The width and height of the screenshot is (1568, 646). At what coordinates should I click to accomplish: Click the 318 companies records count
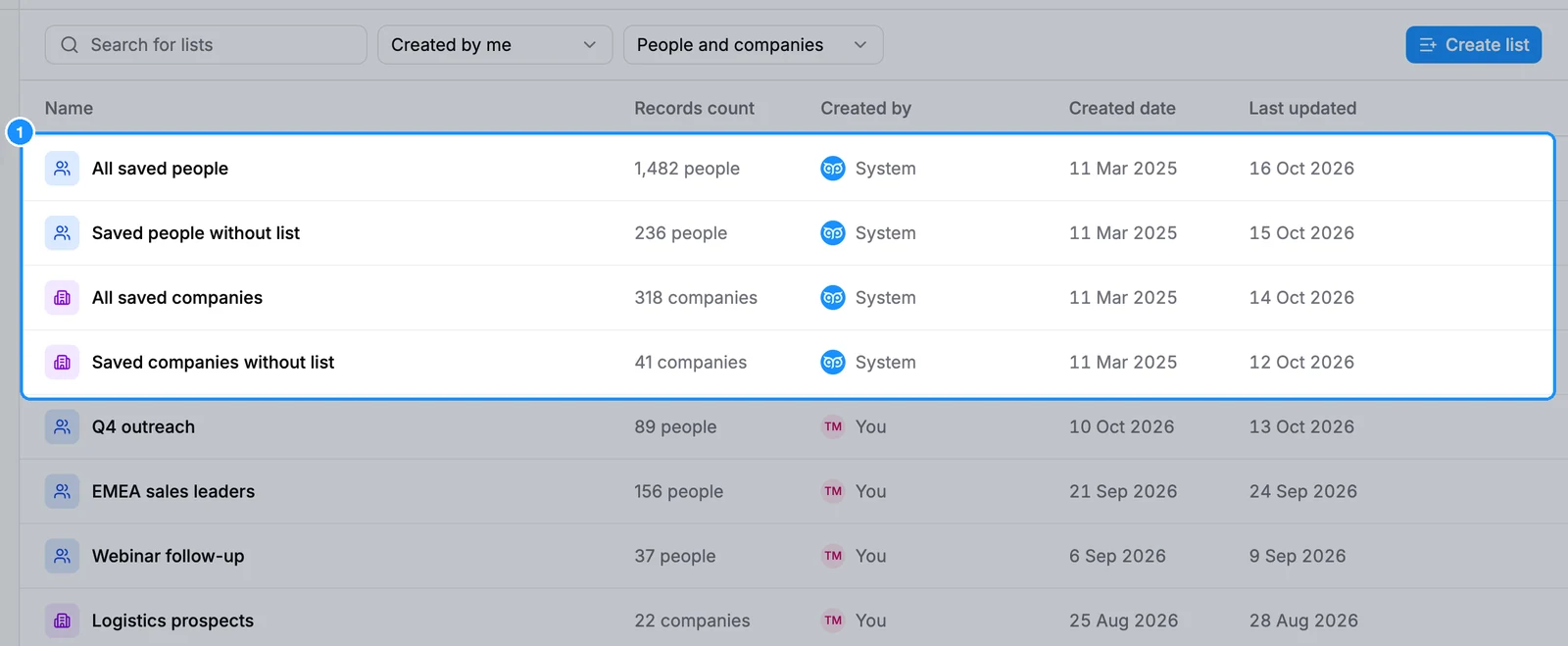click(696, 298)
